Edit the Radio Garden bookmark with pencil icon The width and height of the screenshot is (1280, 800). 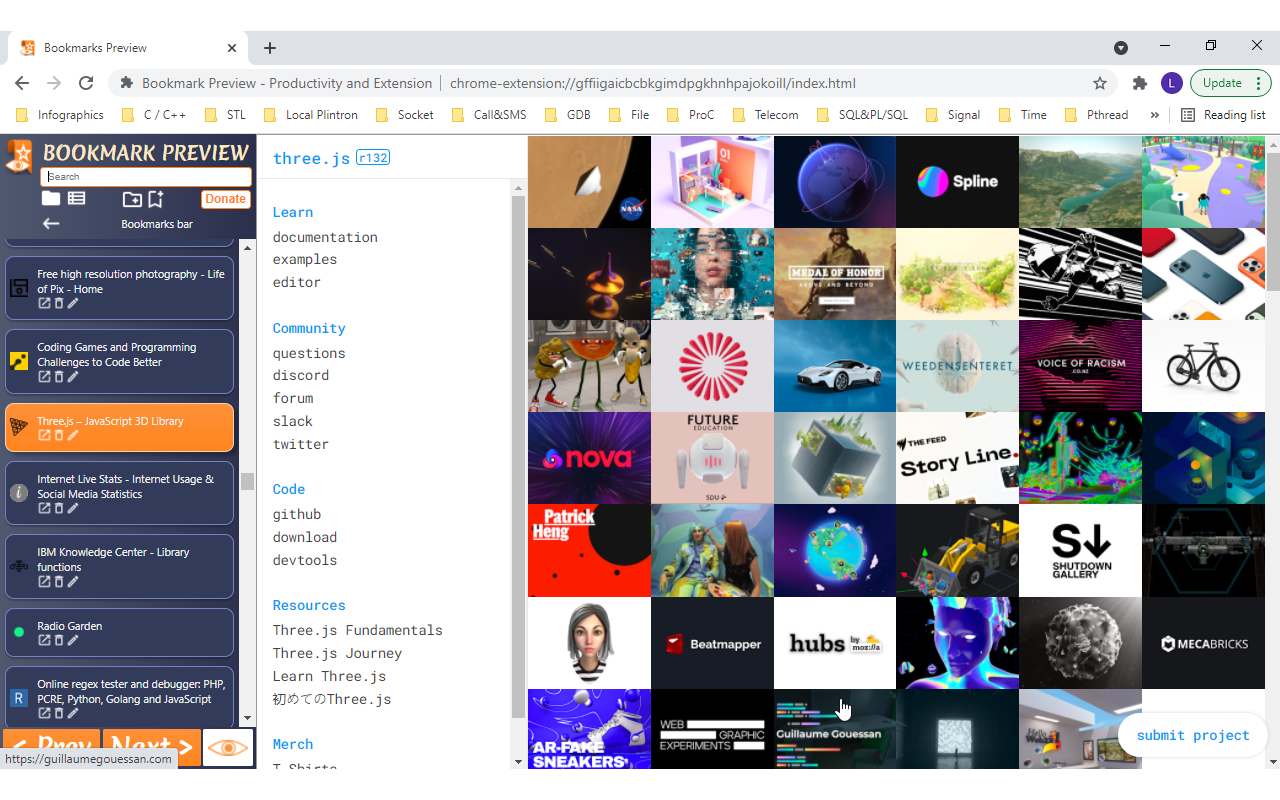72,640
